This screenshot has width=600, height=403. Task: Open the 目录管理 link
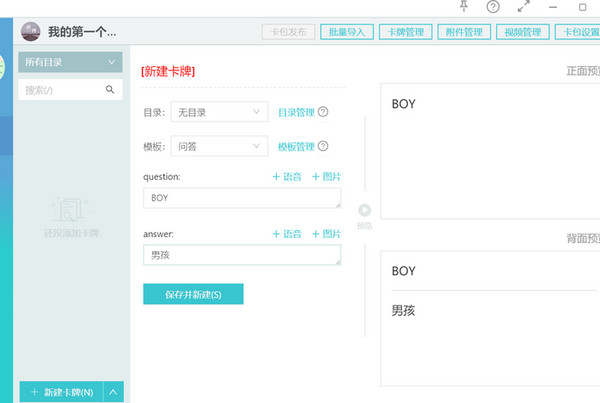tap(295, 112)
